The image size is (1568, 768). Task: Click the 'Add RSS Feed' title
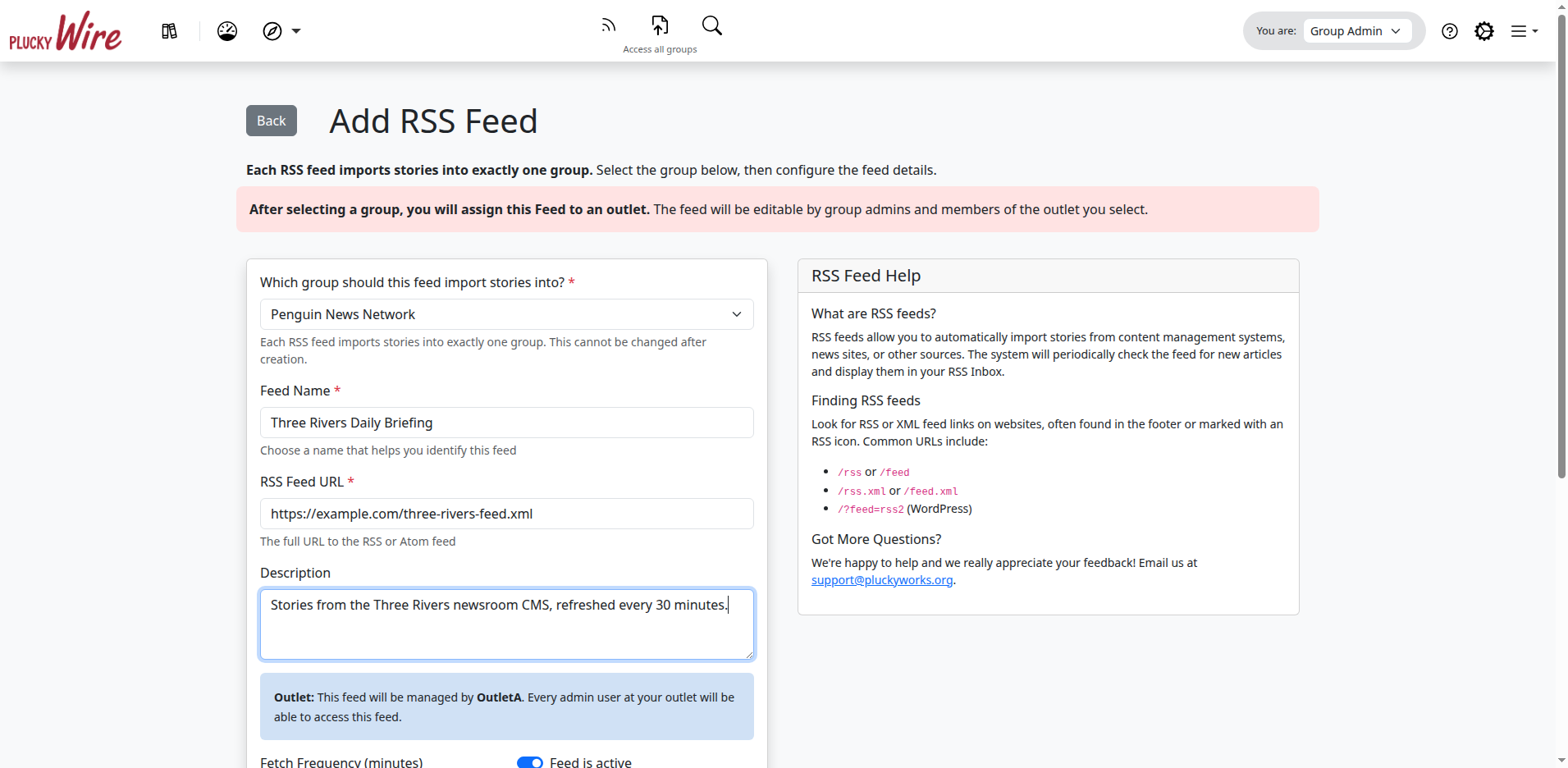(433, 121)
